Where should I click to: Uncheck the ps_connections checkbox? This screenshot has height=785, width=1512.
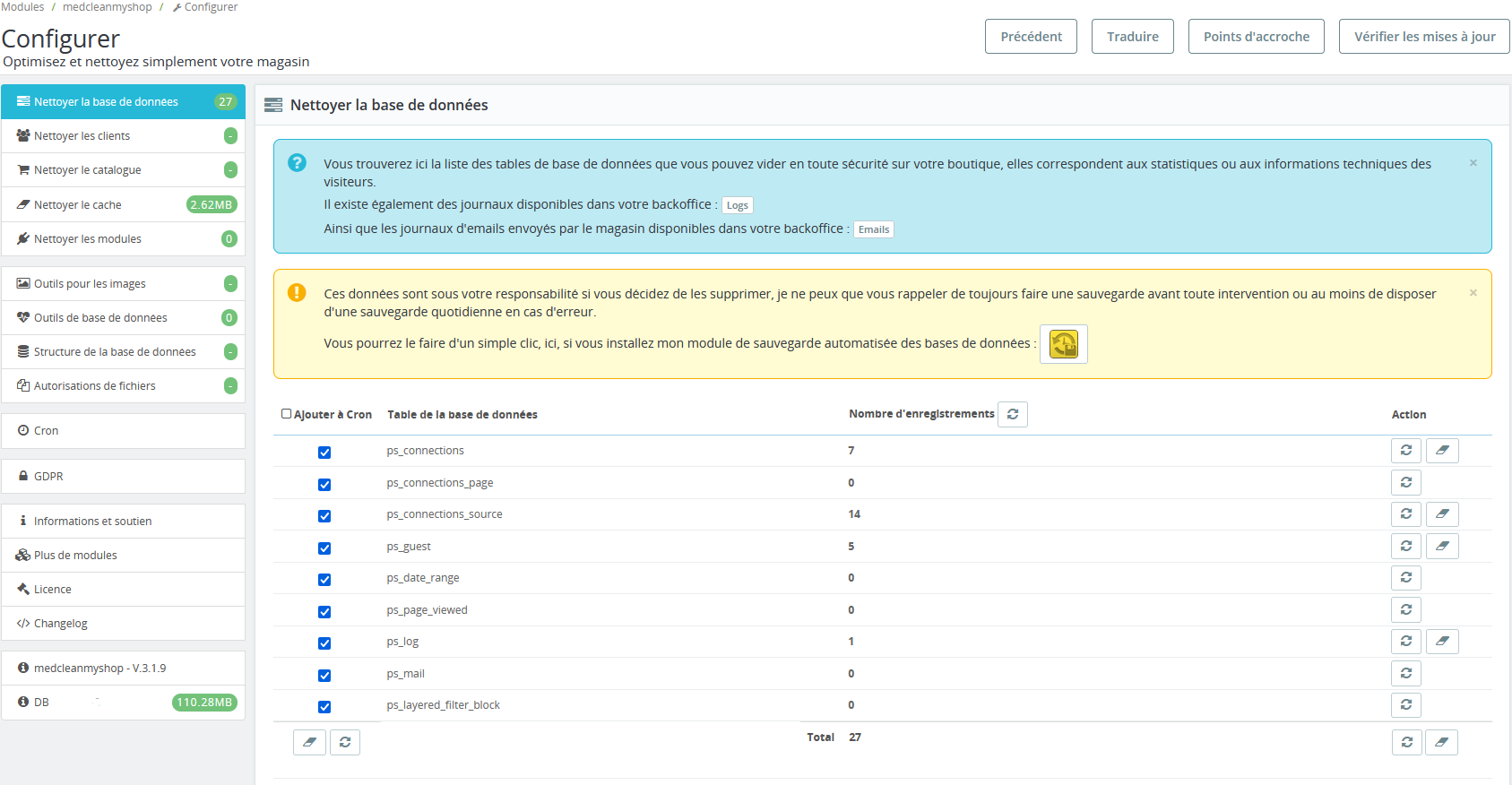tap(324, 453)
